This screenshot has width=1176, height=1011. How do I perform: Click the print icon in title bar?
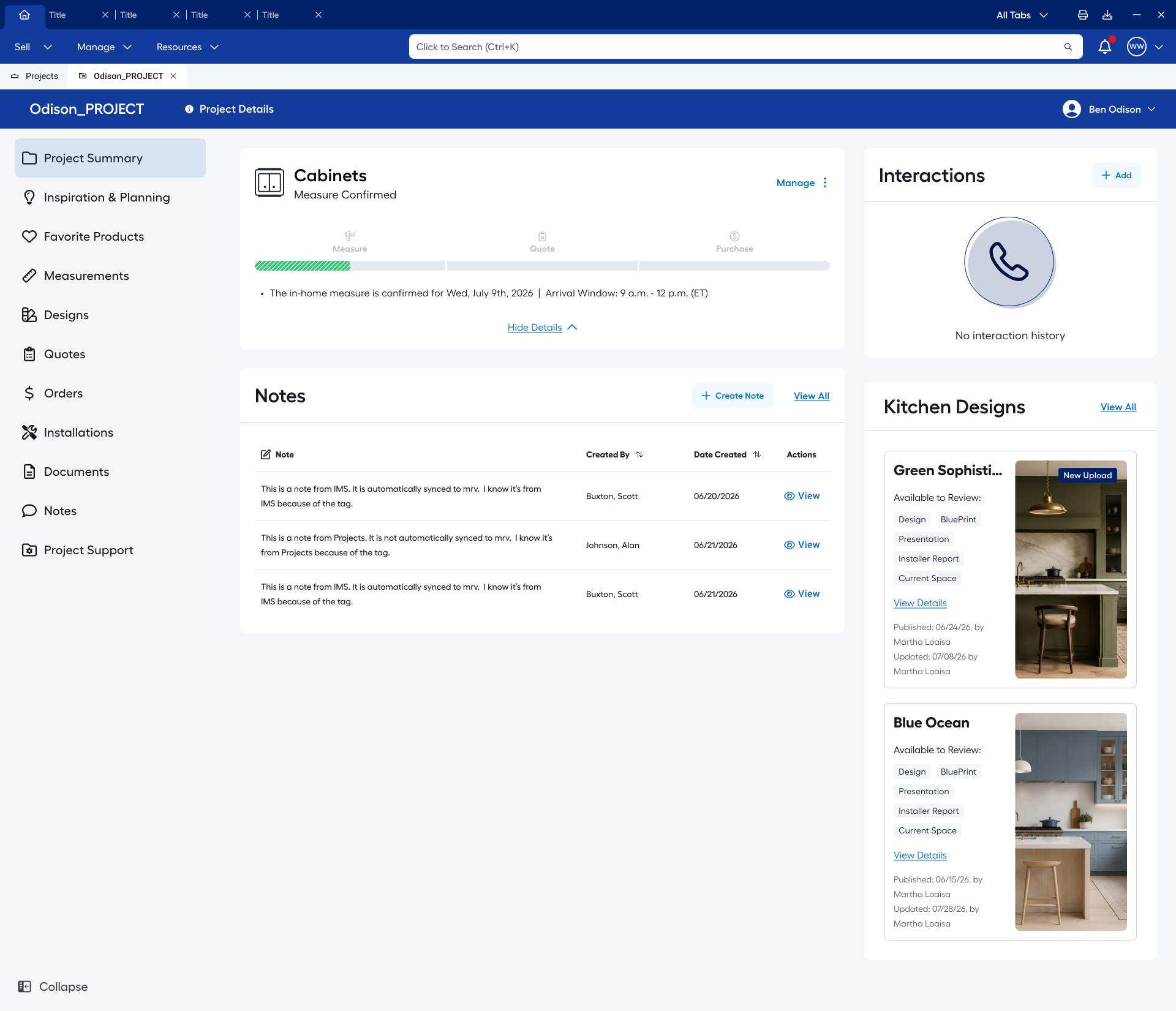[1083, 15]
